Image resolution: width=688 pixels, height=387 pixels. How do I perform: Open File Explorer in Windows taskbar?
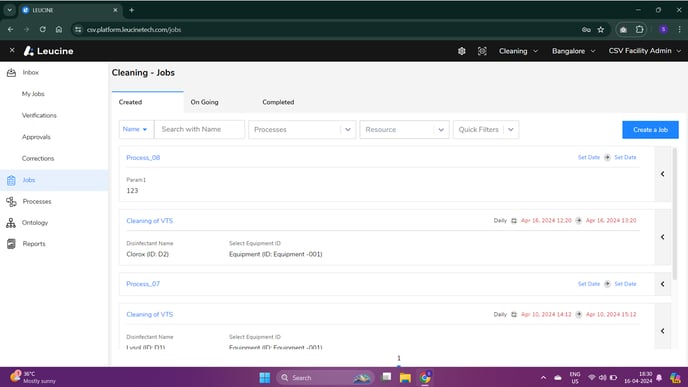[405, 378]
